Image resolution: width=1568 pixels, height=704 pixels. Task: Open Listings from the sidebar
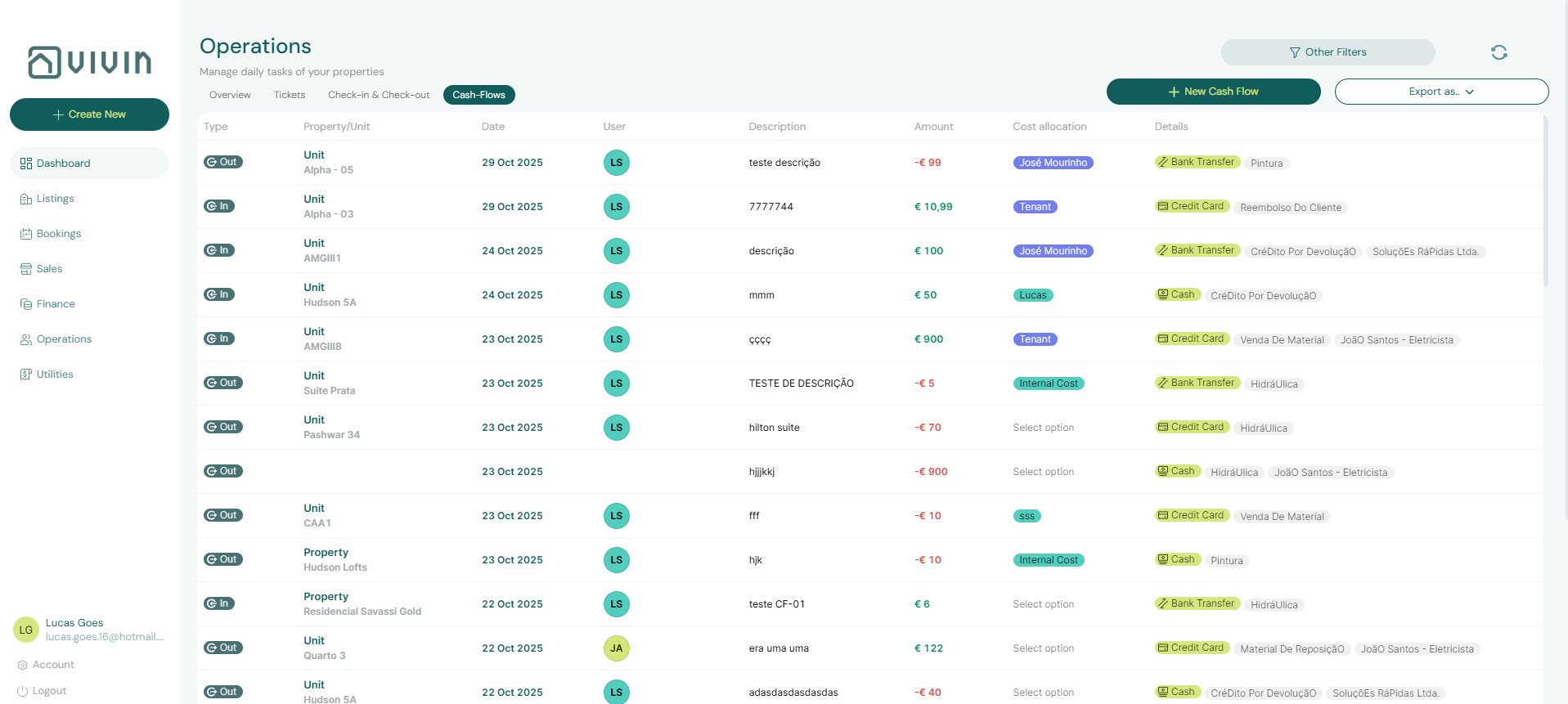coord(55,199)
